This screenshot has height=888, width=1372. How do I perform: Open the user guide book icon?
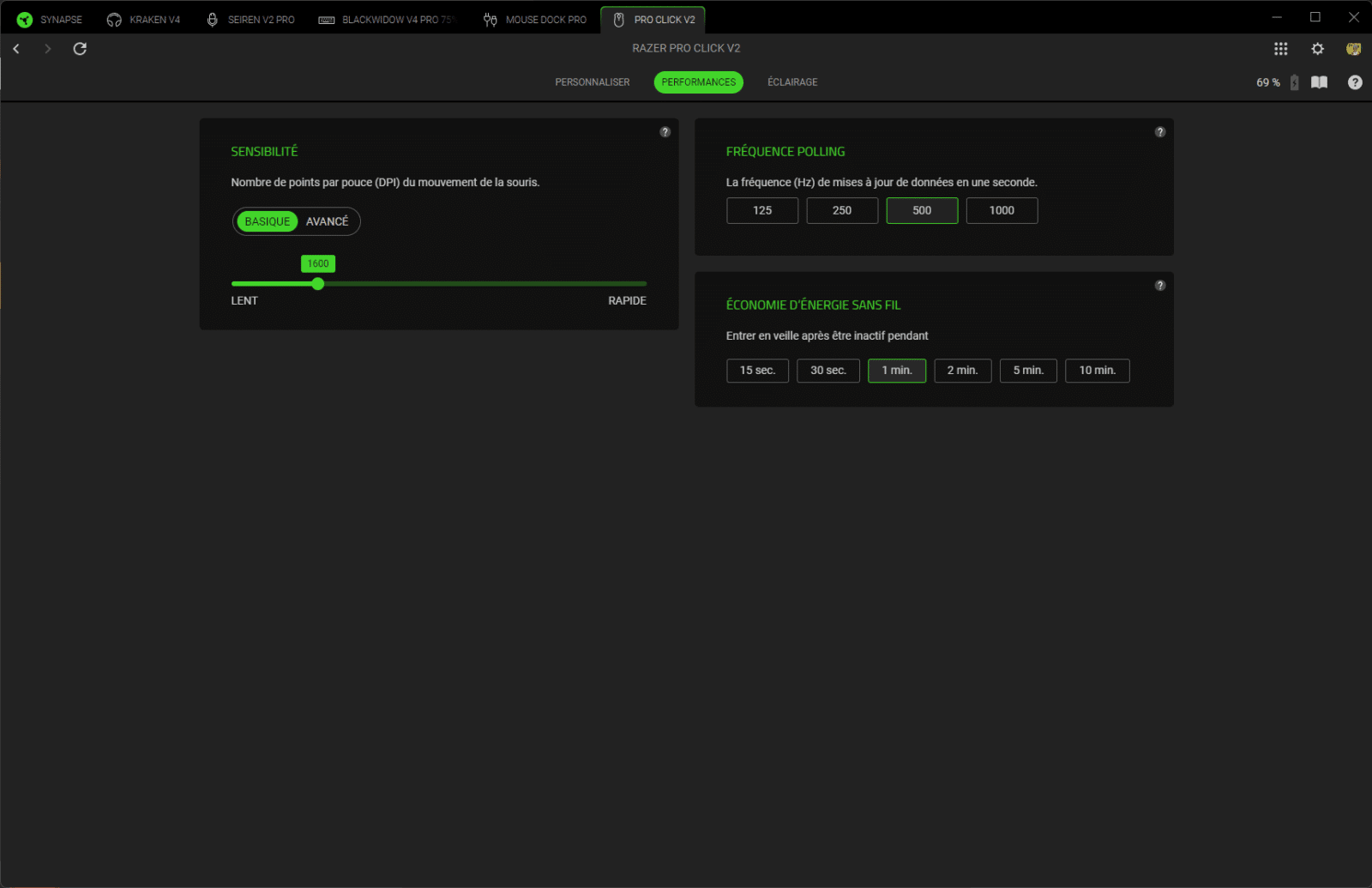1320,82
